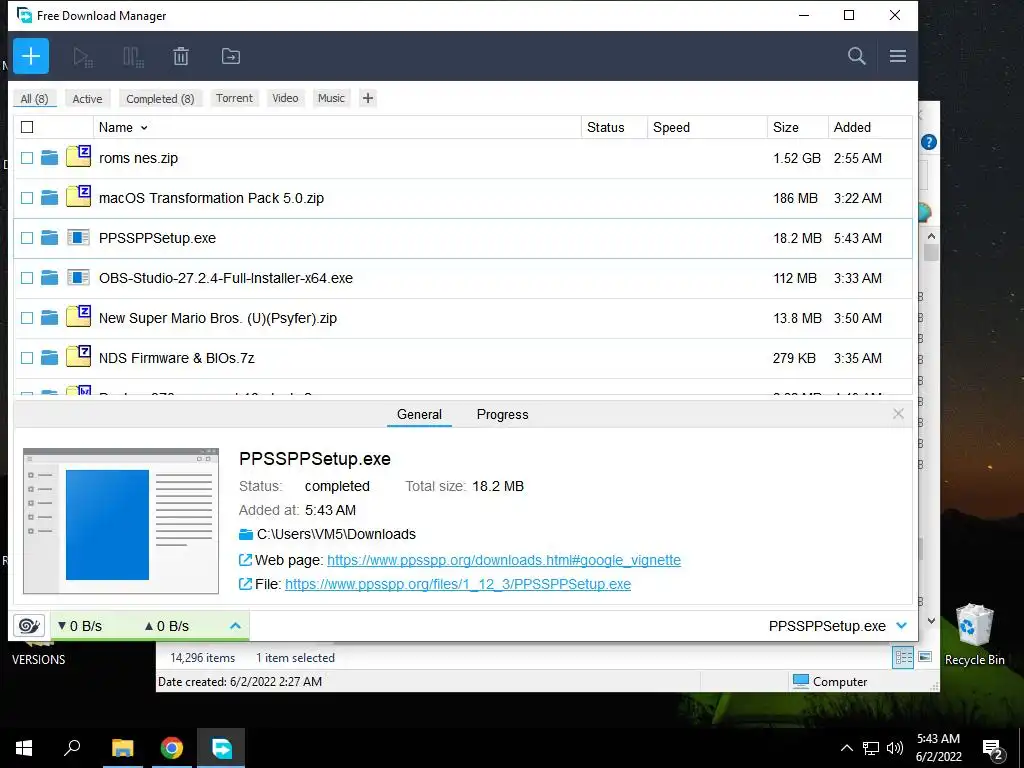The width and height of the screenshot is (1024, 768).
Task: Open folder icon for New Super Mario Bros
Action: [x=50, y=318]
